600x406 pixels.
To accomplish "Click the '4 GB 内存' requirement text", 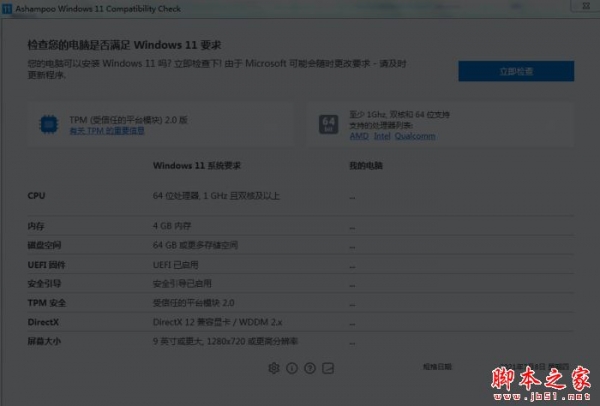I will [x=172, y=226].
